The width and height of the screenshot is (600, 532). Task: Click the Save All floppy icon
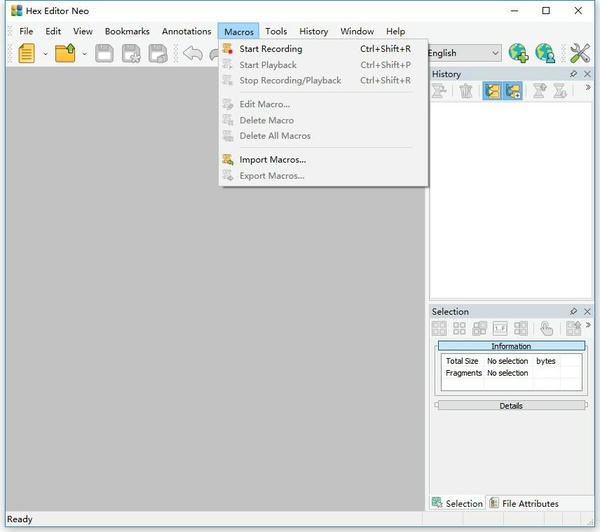(158, 53)
